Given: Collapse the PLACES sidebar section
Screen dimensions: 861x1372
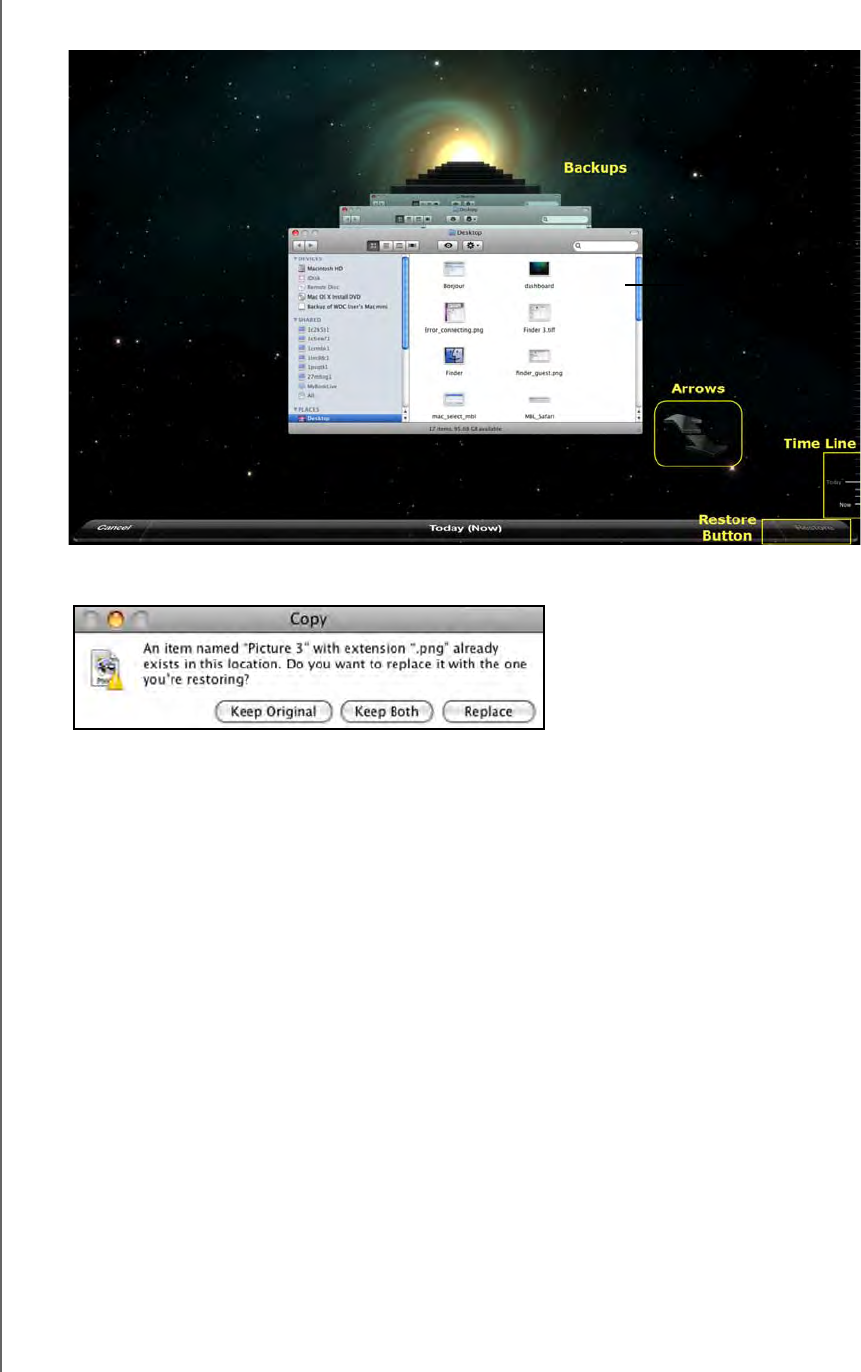Looking at the screenshot, I should pos(294,409).
